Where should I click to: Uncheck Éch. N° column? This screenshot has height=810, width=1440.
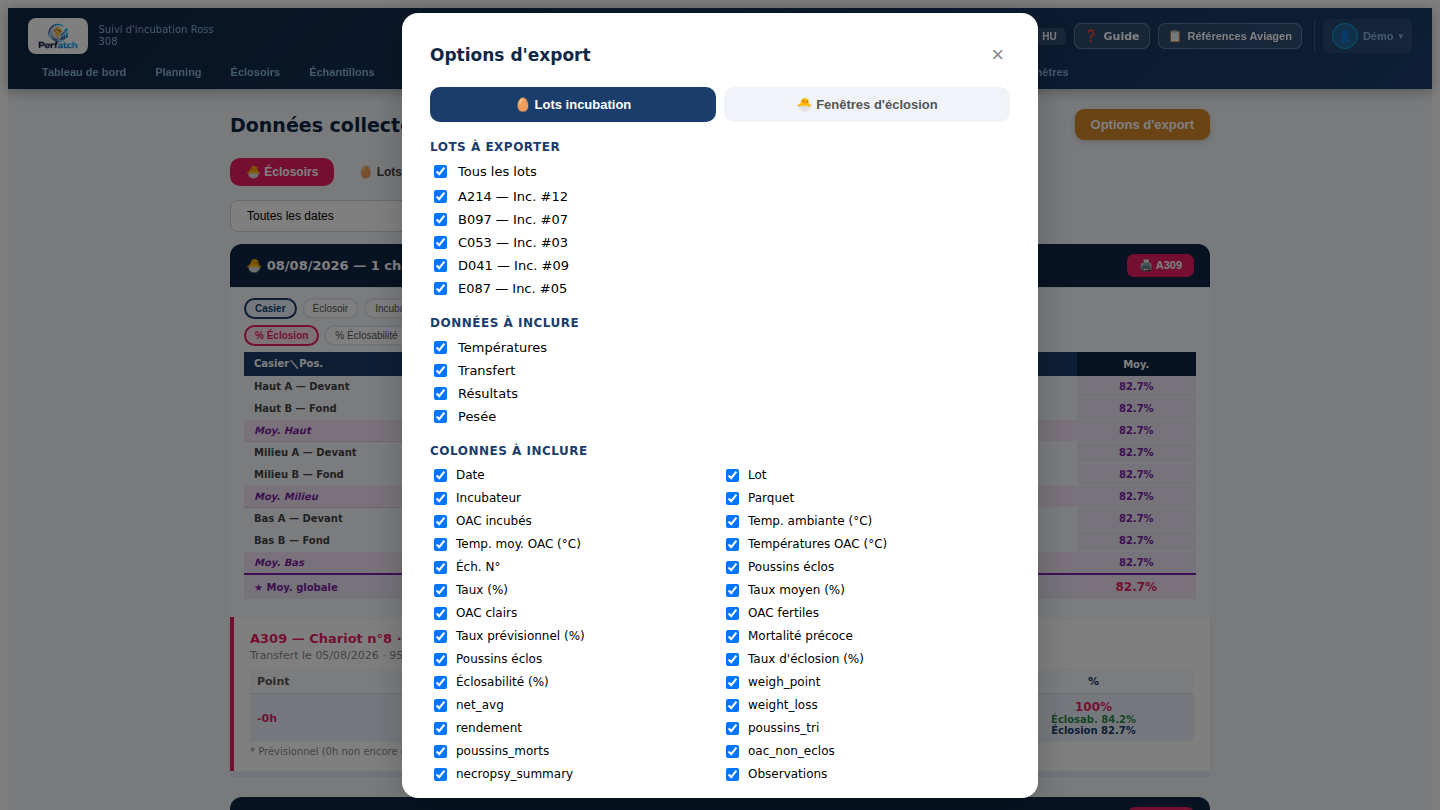[440, 567]
